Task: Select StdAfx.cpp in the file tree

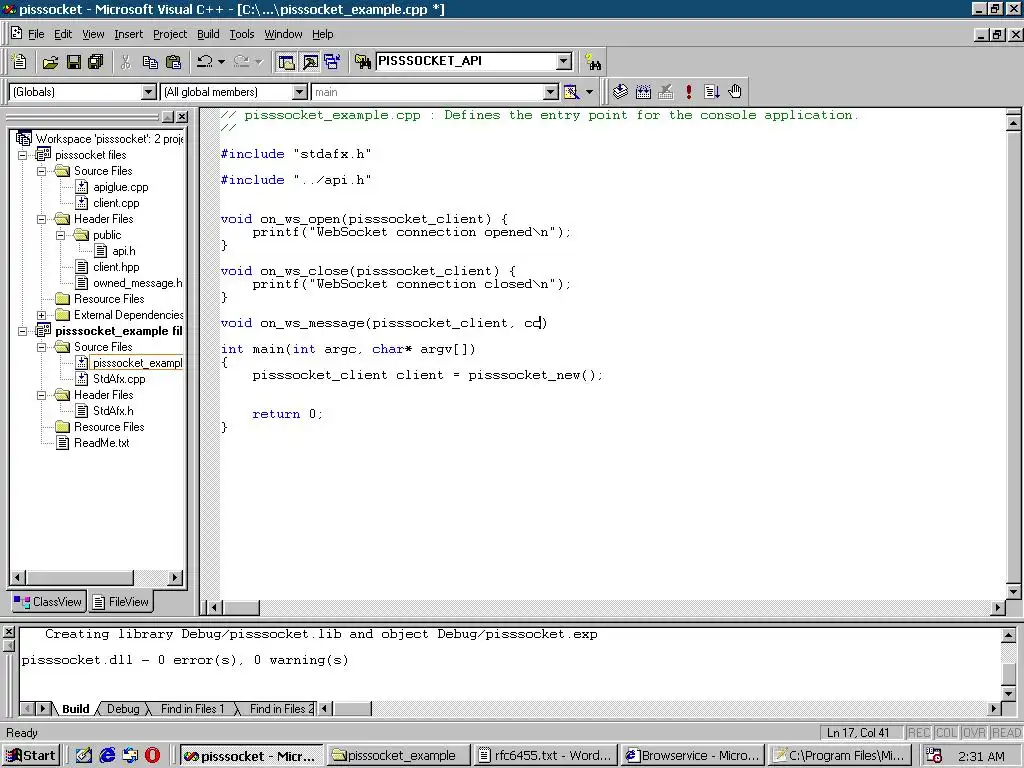Action: pos(119,379)
